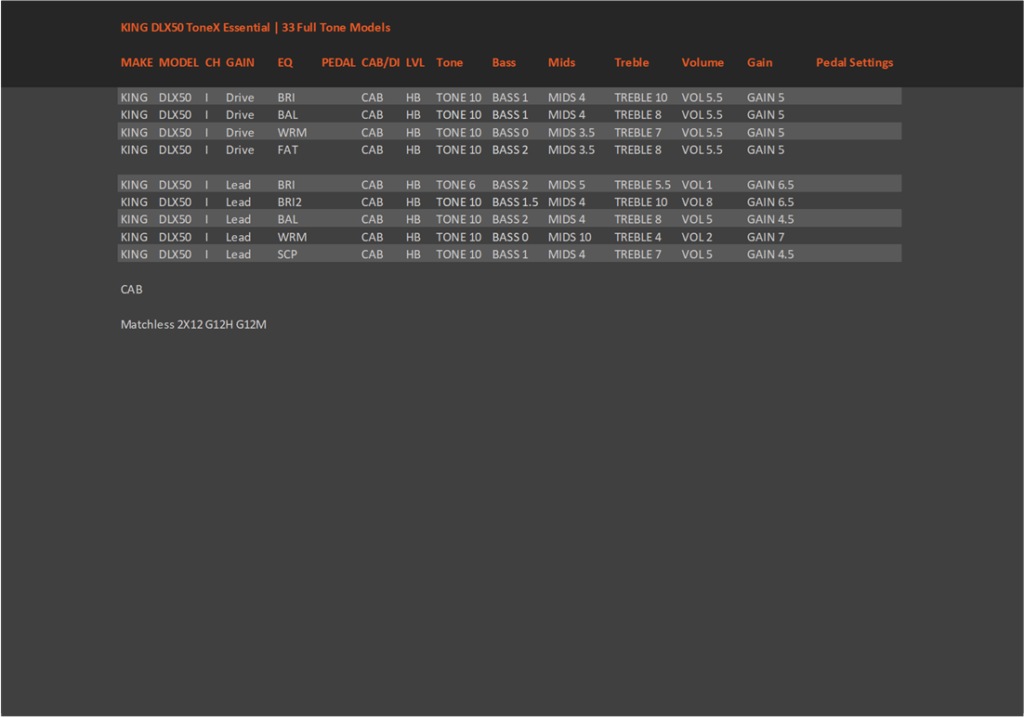Select BAL in the Drive BAL row
The height and width of the screenshot is (717, 1024).
(x=287, y=115)
